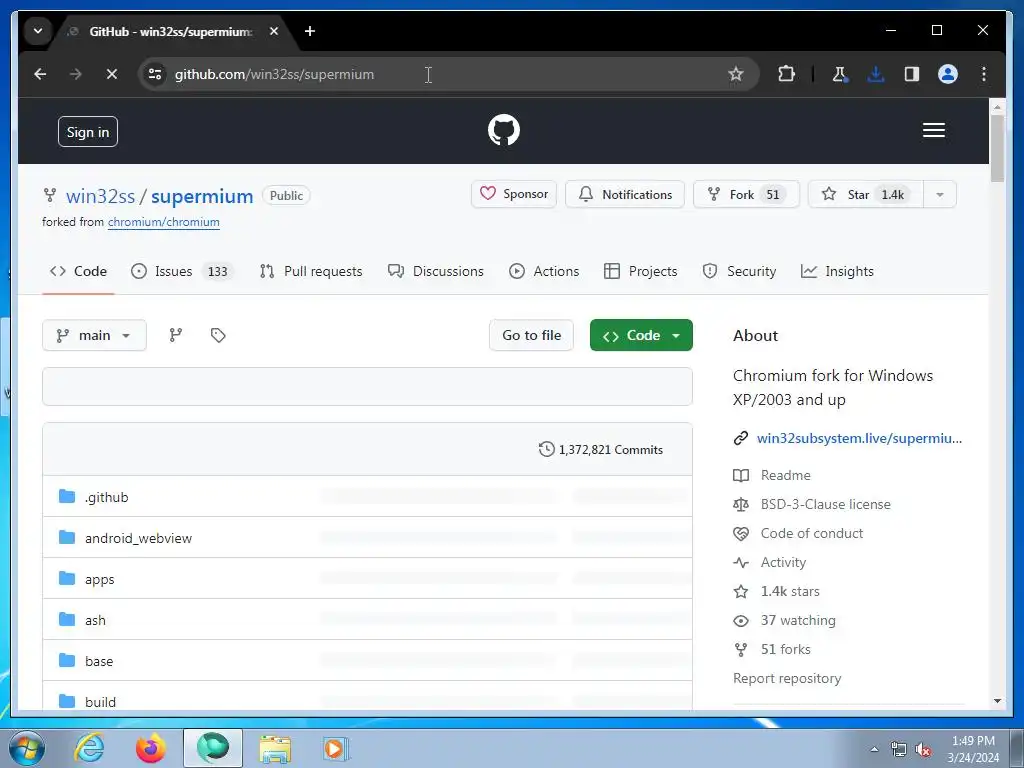The width and height of the screenshot is (1024, 768).
Task: Select the Code tab
Action: pyautogui.click(x=78, y=271)
